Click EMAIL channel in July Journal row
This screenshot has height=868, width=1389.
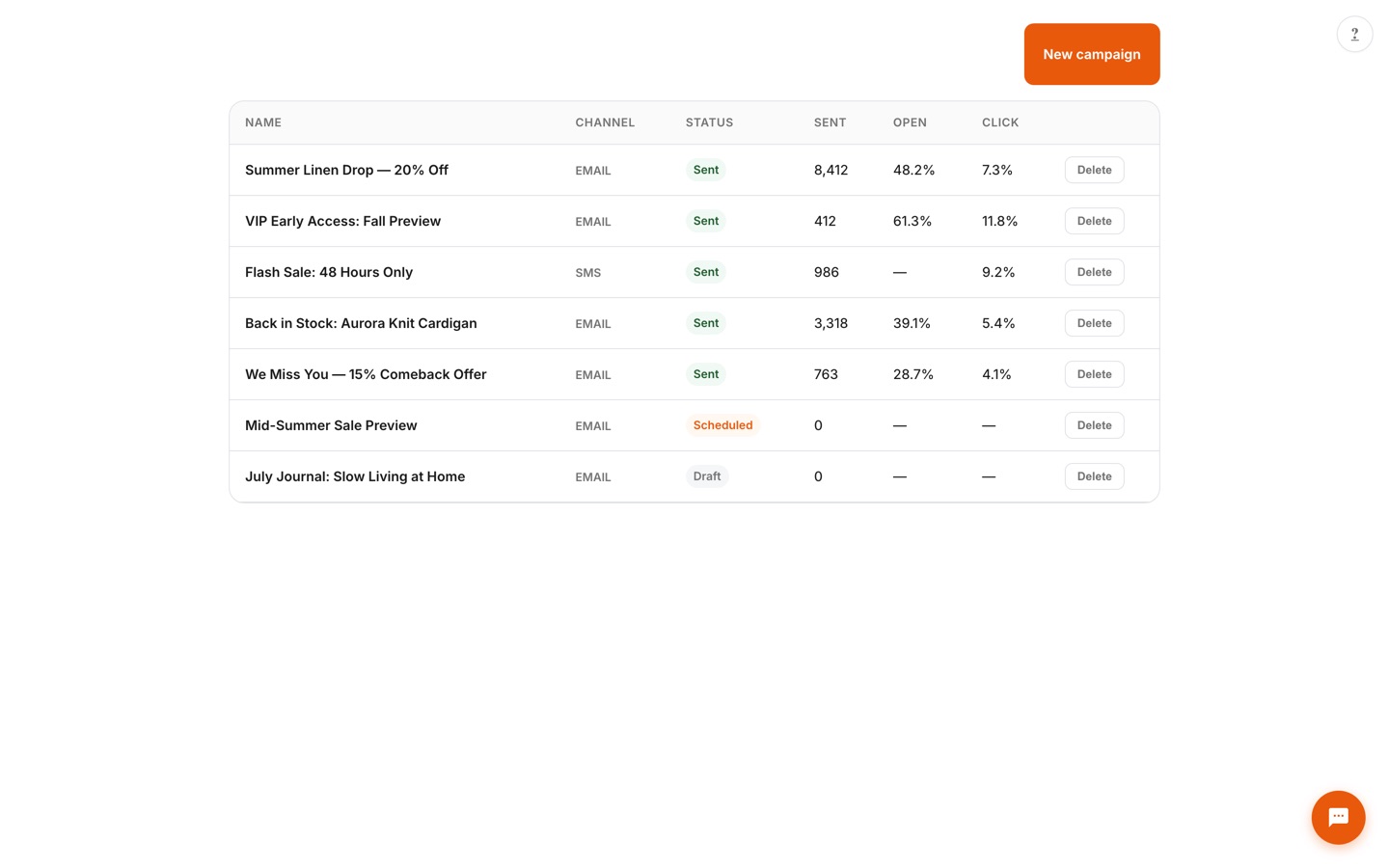(x=593, y=477)
